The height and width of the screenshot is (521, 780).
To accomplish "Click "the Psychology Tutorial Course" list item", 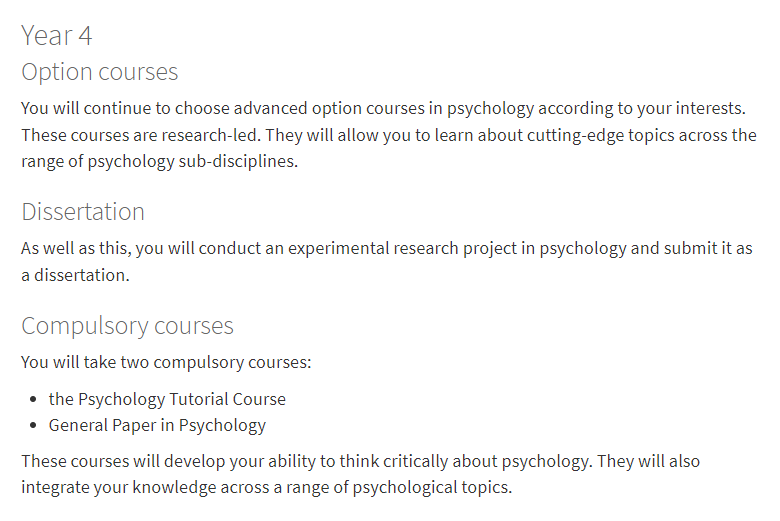I will pos(167,399).
